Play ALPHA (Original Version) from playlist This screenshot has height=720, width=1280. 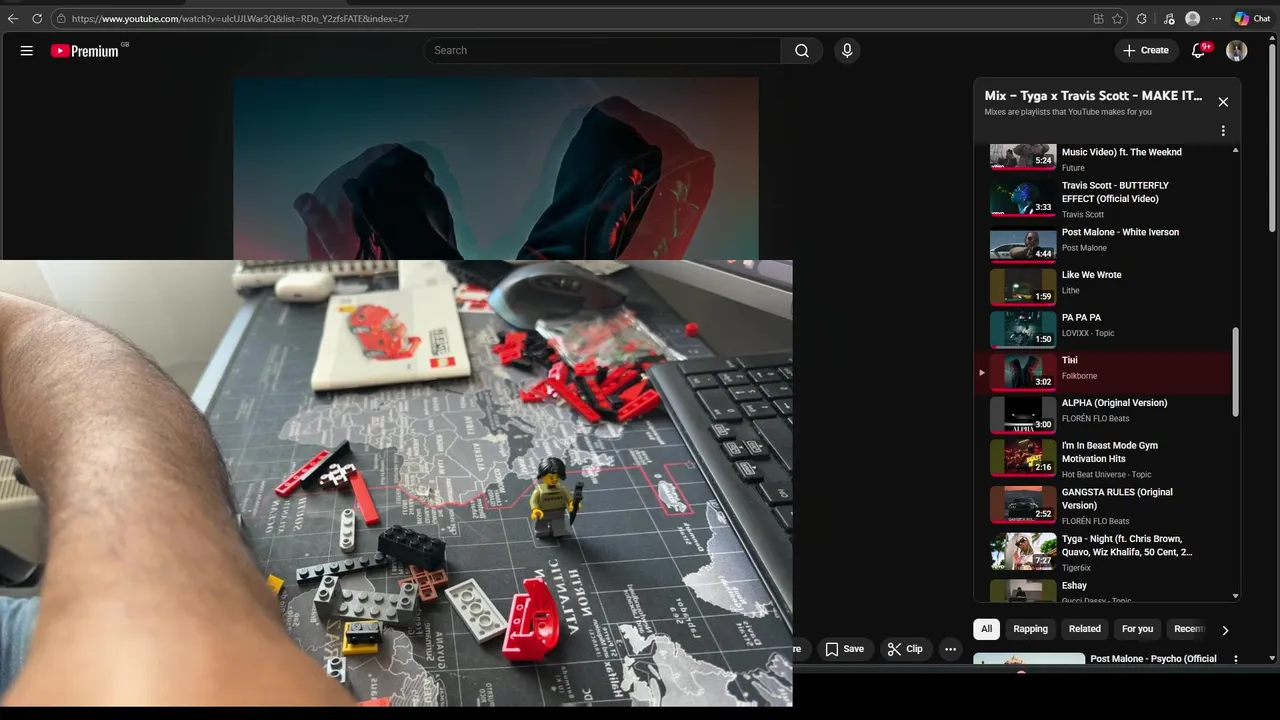1104,414
